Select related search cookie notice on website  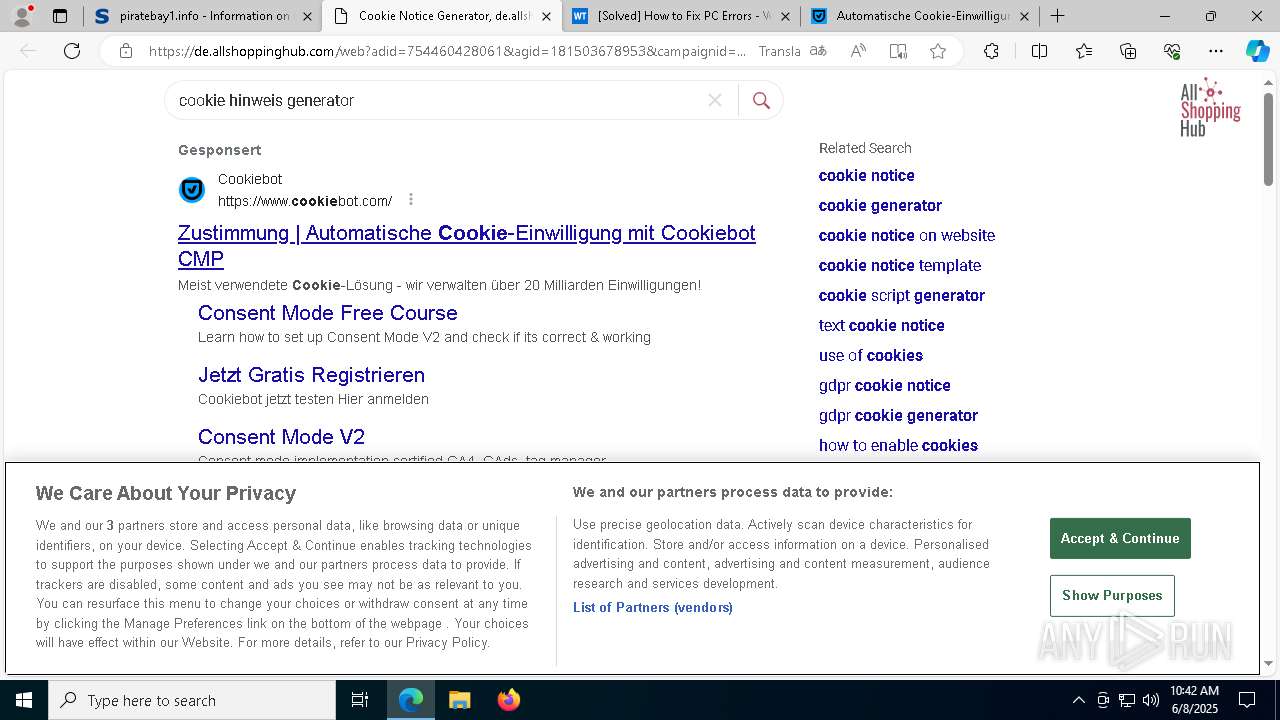[907, 235]
